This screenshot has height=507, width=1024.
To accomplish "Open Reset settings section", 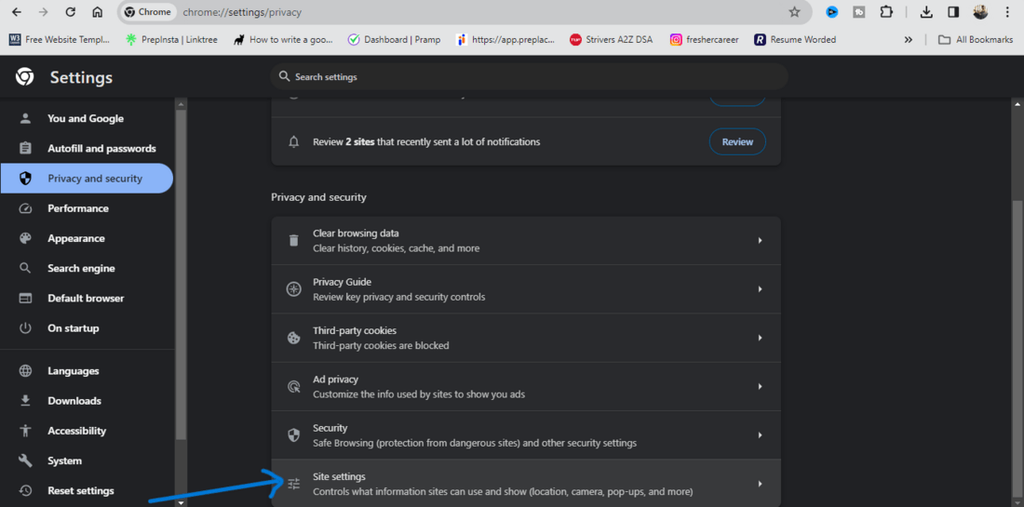I will [87, 491].
